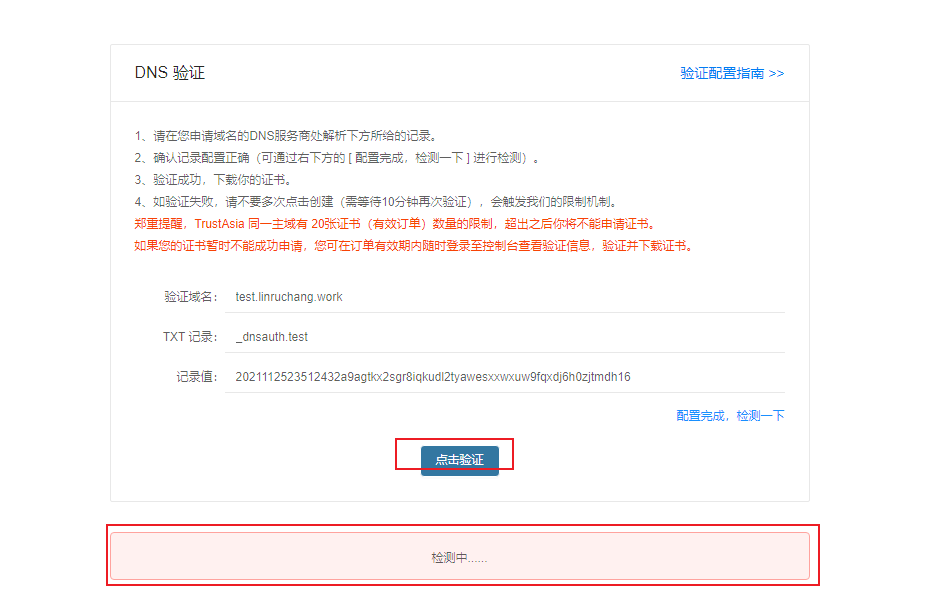Click the red 郑重提醒 TrustAsia warning line
This screenshot has height=613, width=943.
(x=395, y=224)
